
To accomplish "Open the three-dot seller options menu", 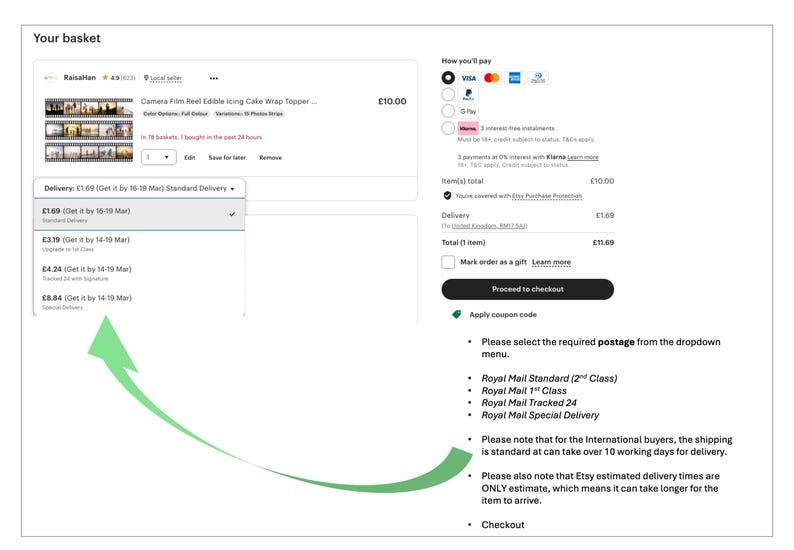I will (x=214, y=78).
